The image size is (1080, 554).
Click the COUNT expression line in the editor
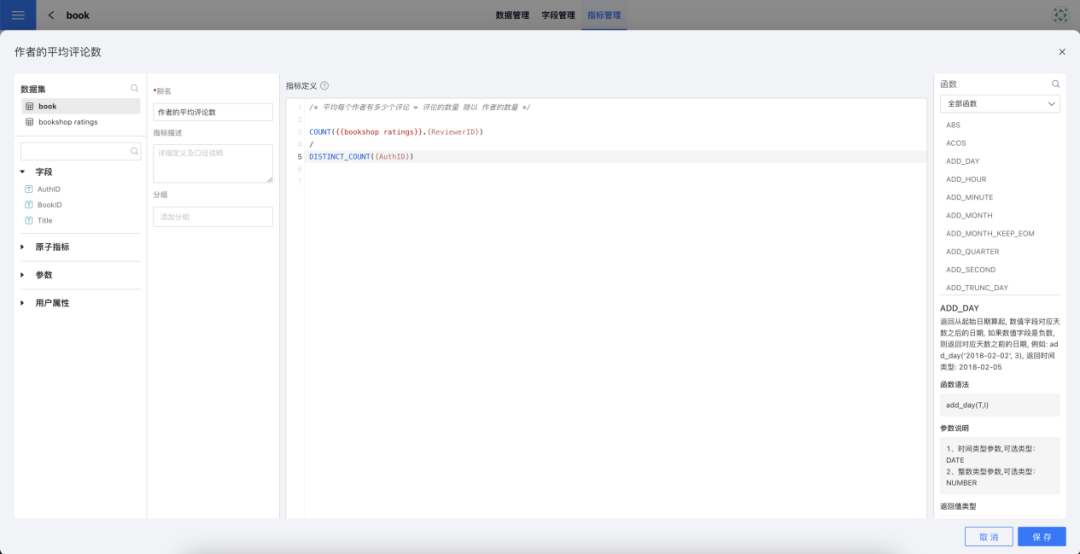[x=396, y=132]
